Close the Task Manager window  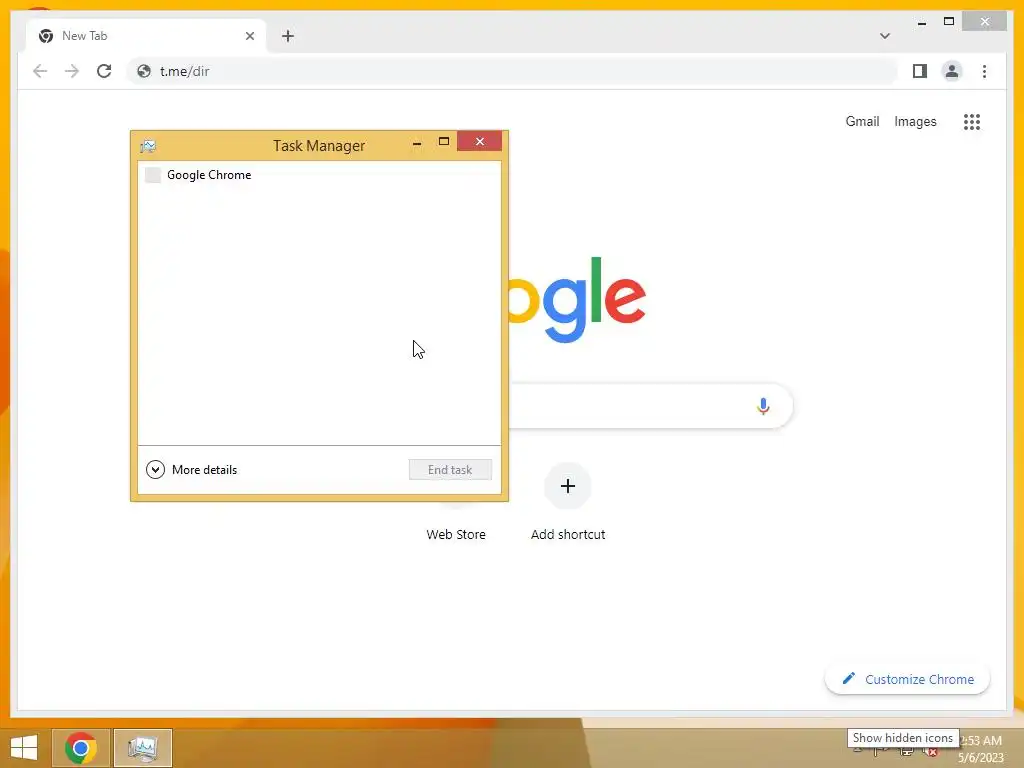[x=479, y=141]
